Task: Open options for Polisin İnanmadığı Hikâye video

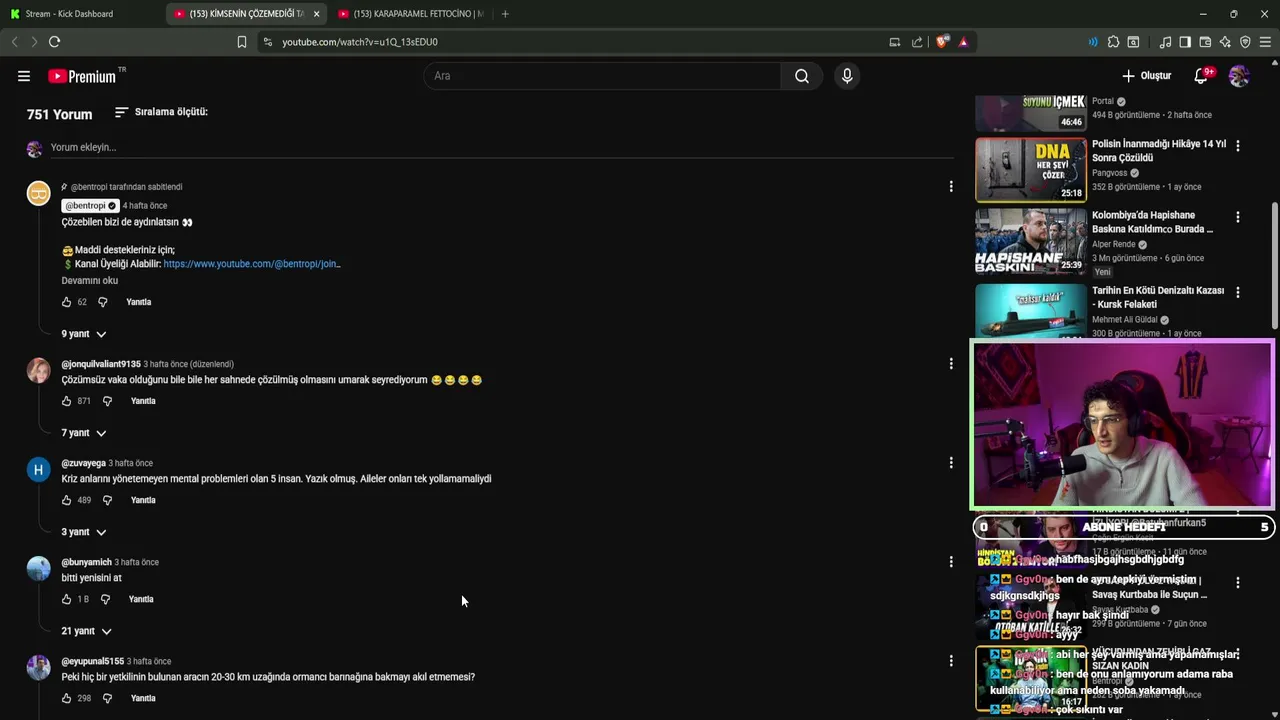Action: click(1238, 146)
